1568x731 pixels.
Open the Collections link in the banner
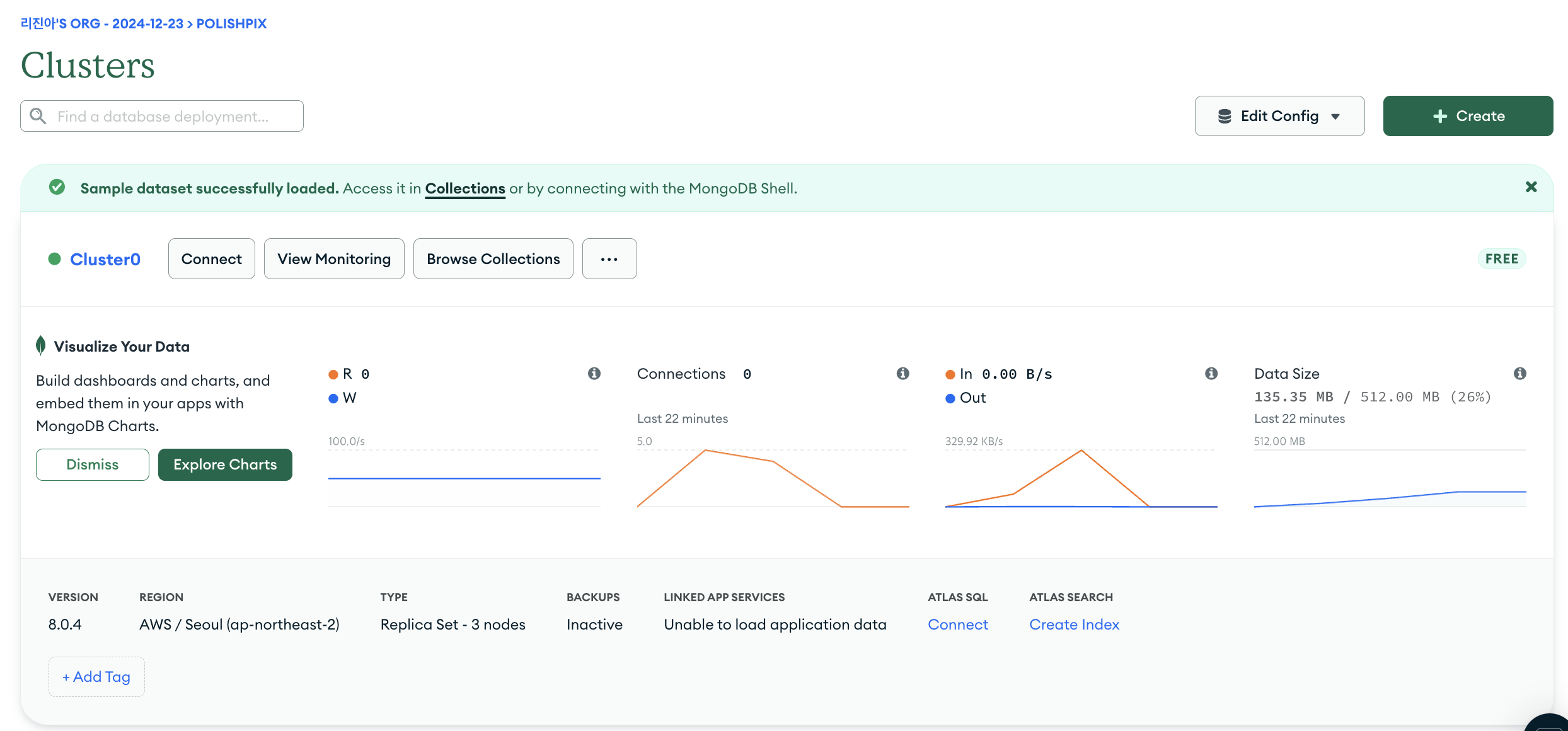(x=465, y=188)
